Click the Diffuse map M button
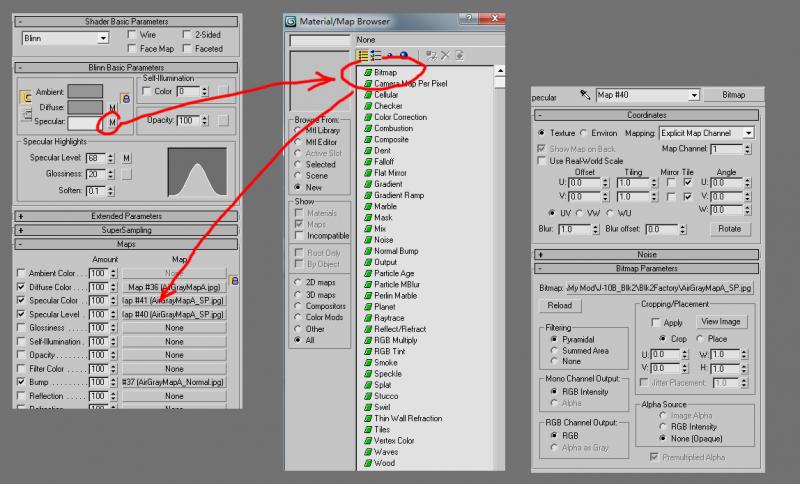Screen dimensions: 800x484 [113, 108]
